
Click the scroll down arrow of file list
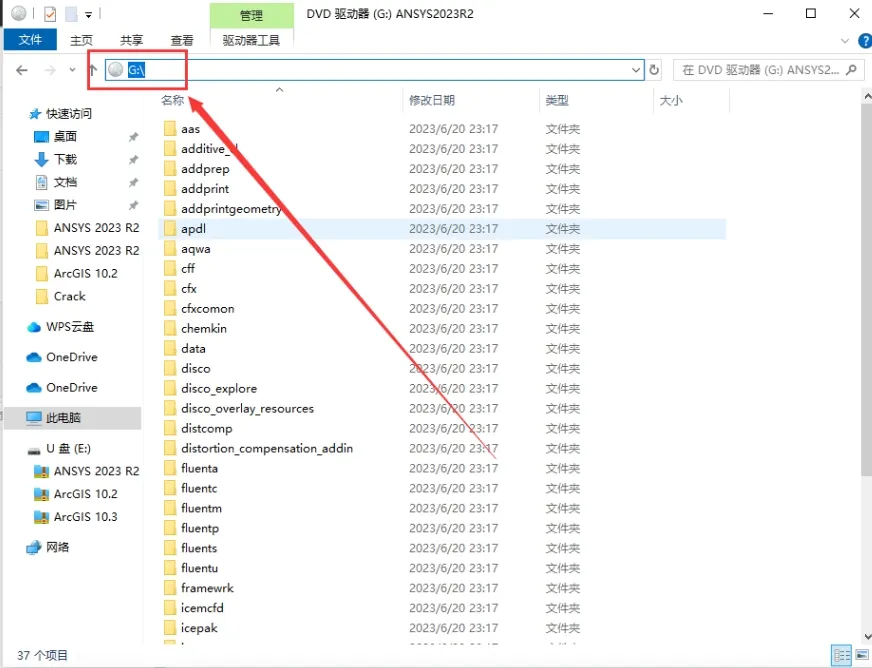pyautogui.click(x=868, y=637)
